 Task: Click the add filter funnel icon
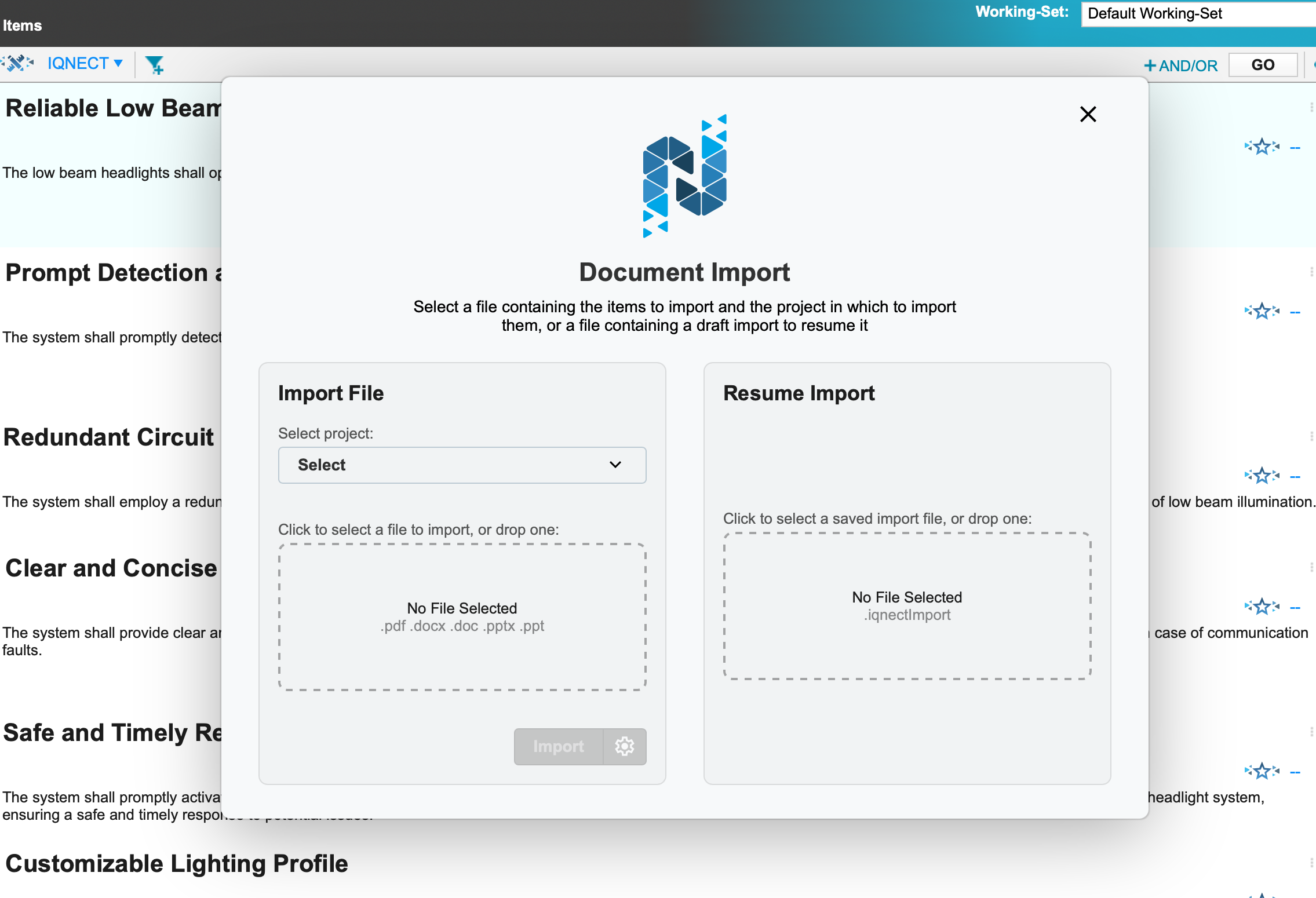coord(154,64)
